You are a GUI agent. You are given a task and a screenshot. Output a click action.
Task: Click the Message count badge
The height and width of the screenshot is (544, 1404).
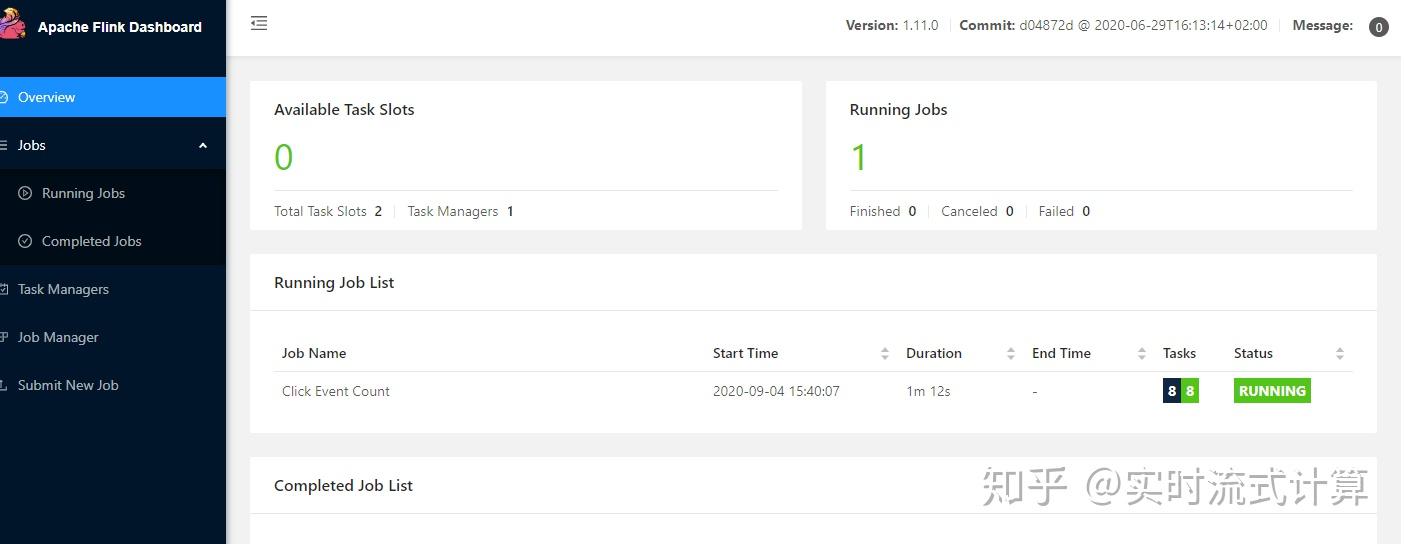click(1378, 27)
